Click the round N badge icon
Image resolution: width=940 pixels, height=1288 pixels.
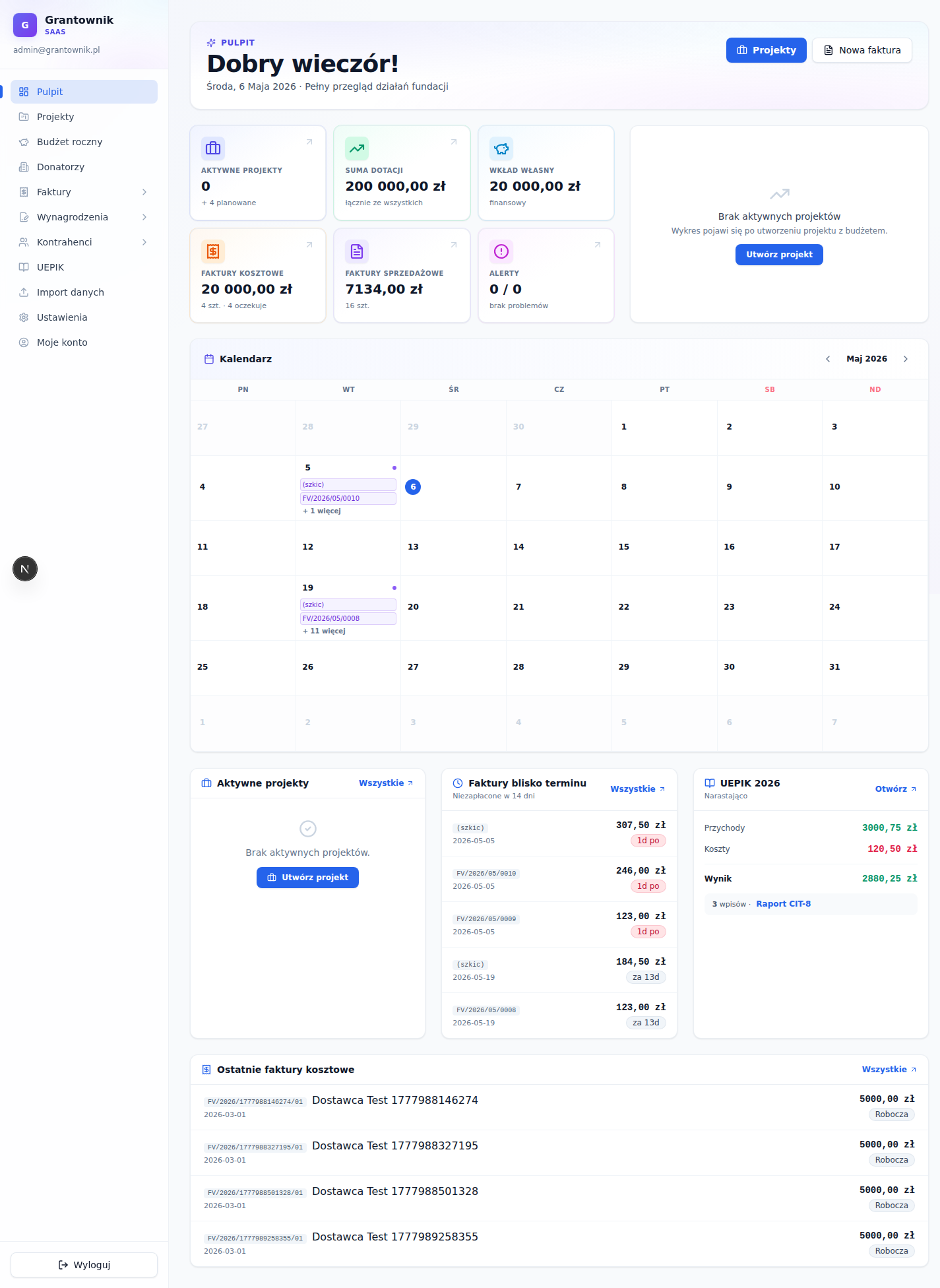point(25,569)
